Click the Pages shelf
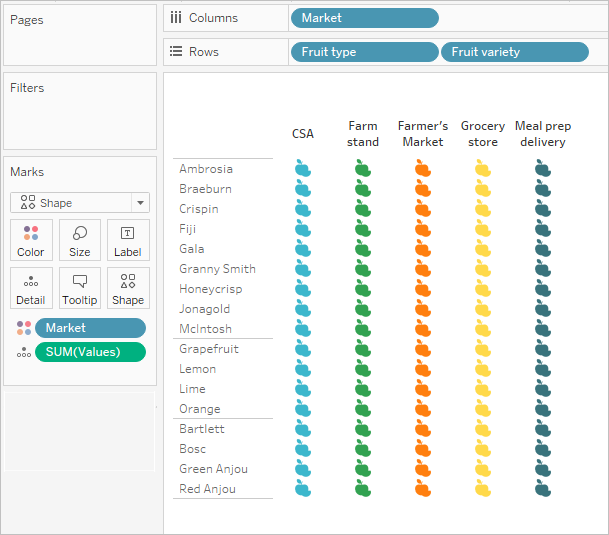The width and height of the screenshot is (609, 535). point(80,35)
